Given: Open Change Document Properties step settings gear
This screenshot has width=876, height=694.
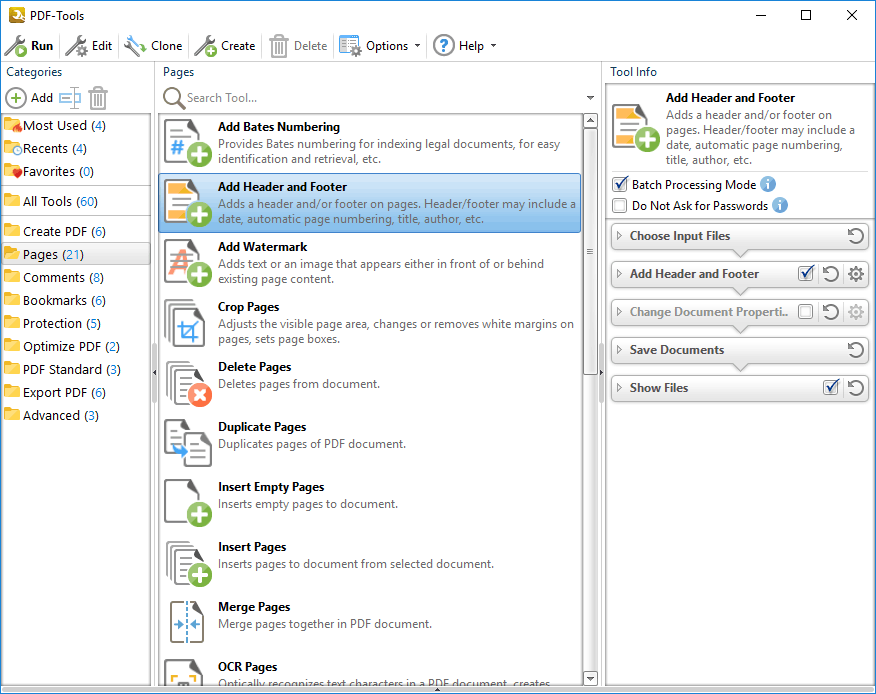Looking at the screenshot, I should point(856,312).
